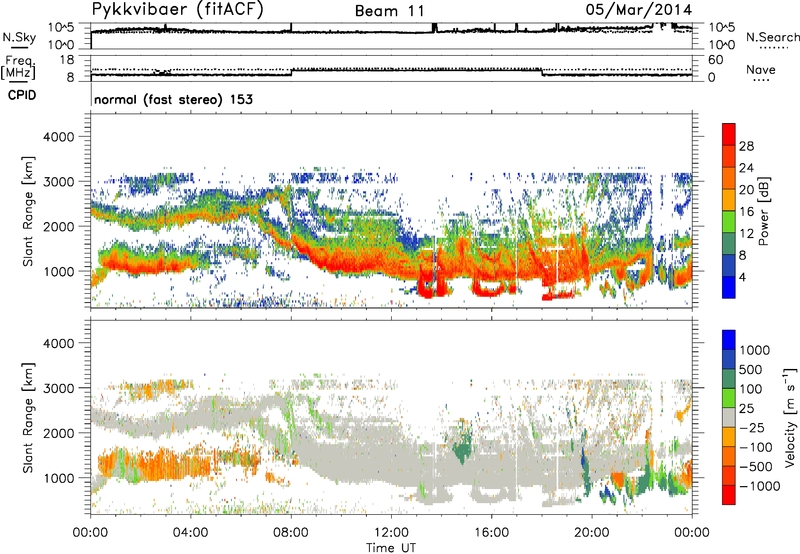Click the normal (fast stereo) 153 text
800x554 pixels.
coord(173,99)
